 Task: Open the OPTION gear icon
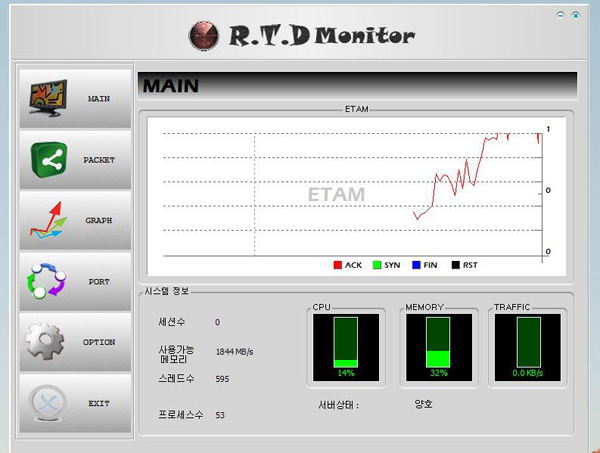tap(46, 342)
